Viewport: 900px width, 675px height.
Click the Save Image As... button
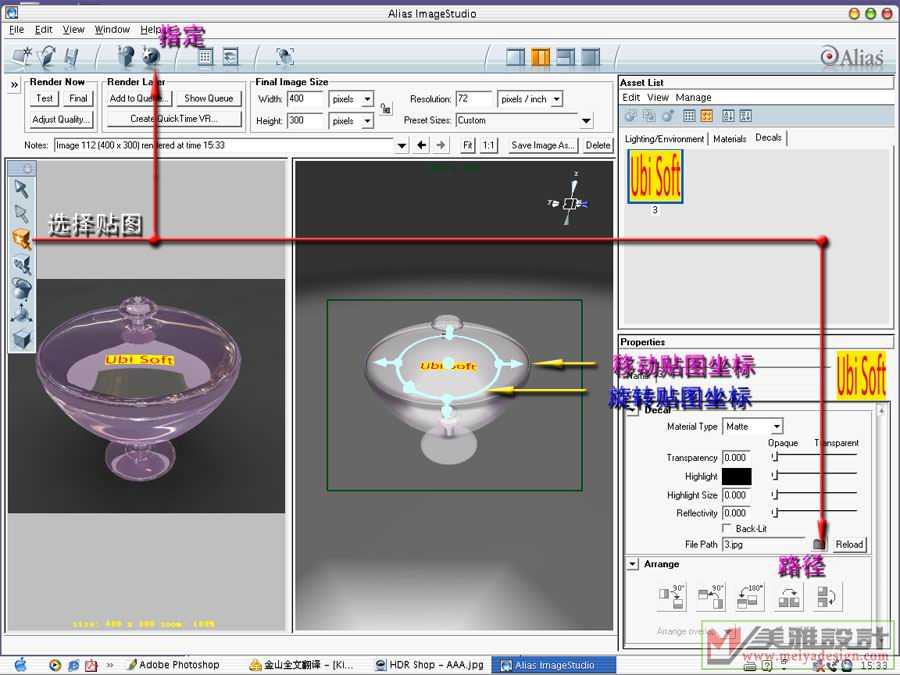pyautogui.click(x=542, y=145)
